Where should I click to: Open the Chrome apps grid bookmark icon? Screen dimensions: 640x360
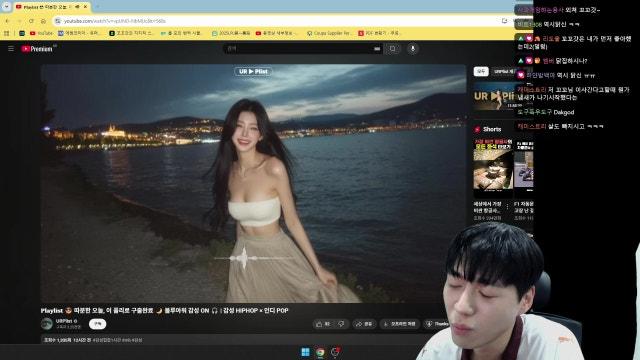coord(7,33)
